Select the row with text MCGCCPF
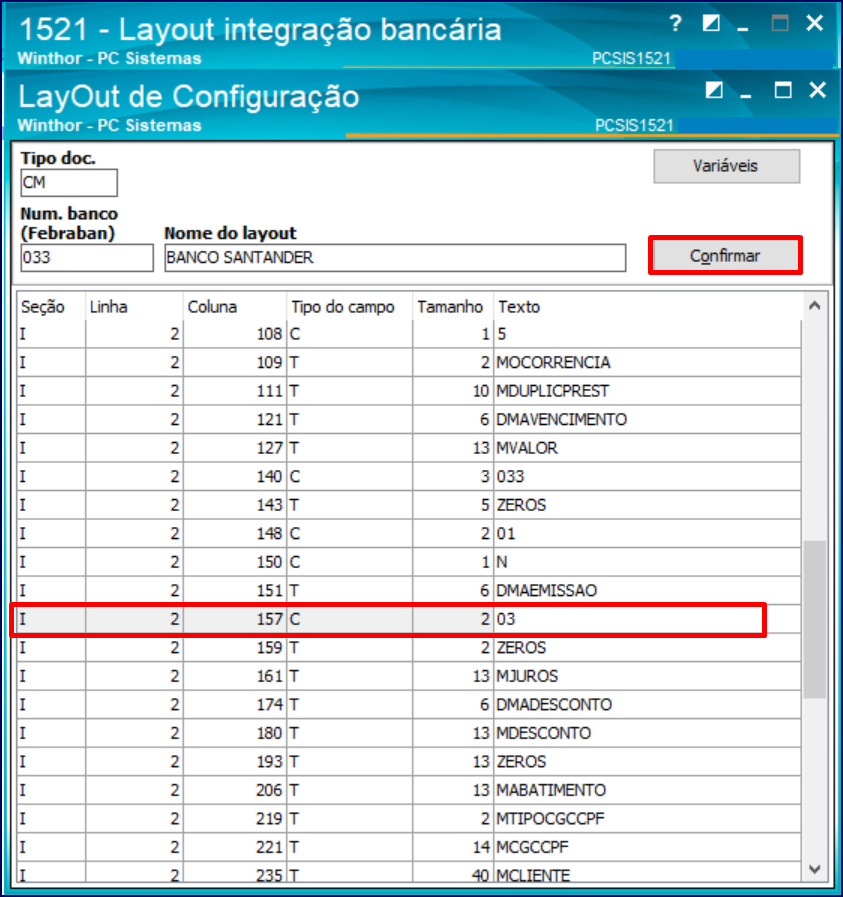This screenshot has width=843, height=897. click(x=409, y=847)
